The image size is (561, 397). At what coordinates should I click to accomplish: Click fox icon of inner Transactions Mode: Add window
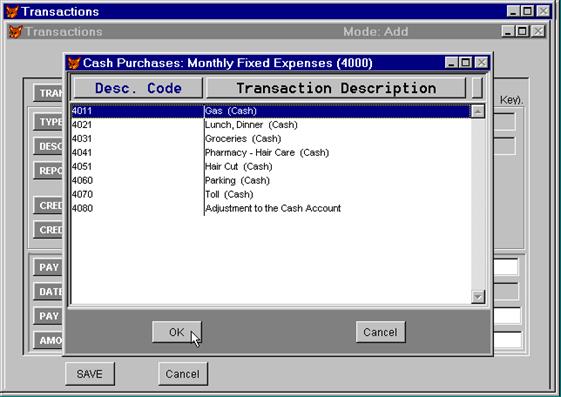point(15,32)
